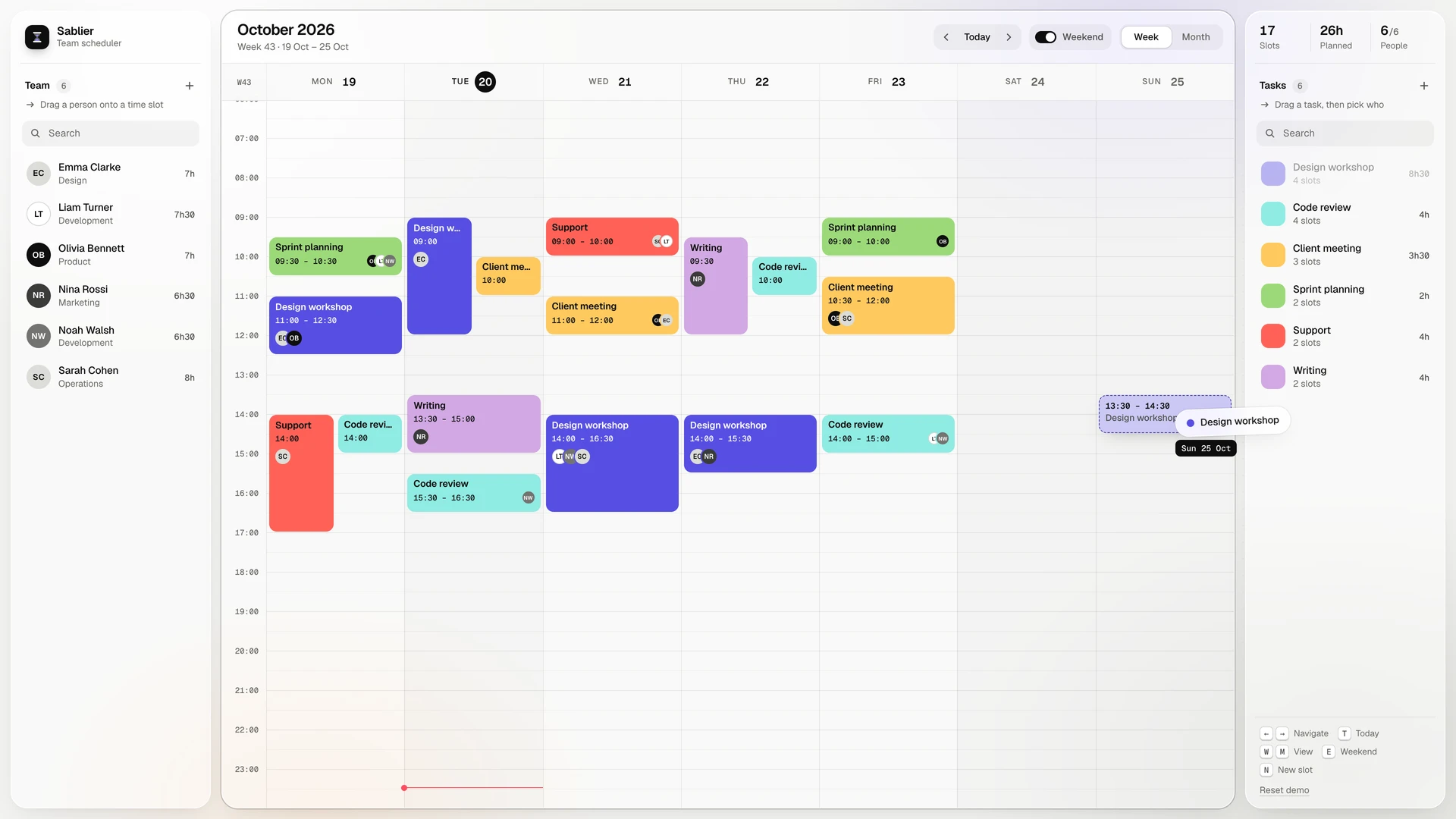1456x819 pixels.
Task: Click the N New slot shortcut key
Action: (x=1266, y=770)
